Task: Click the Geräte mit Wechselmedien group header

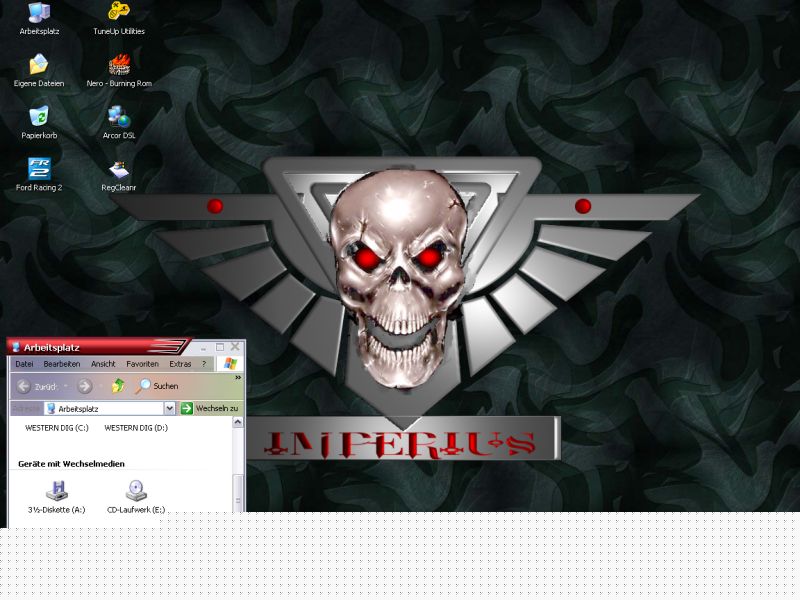Action: tap(71, 464)
